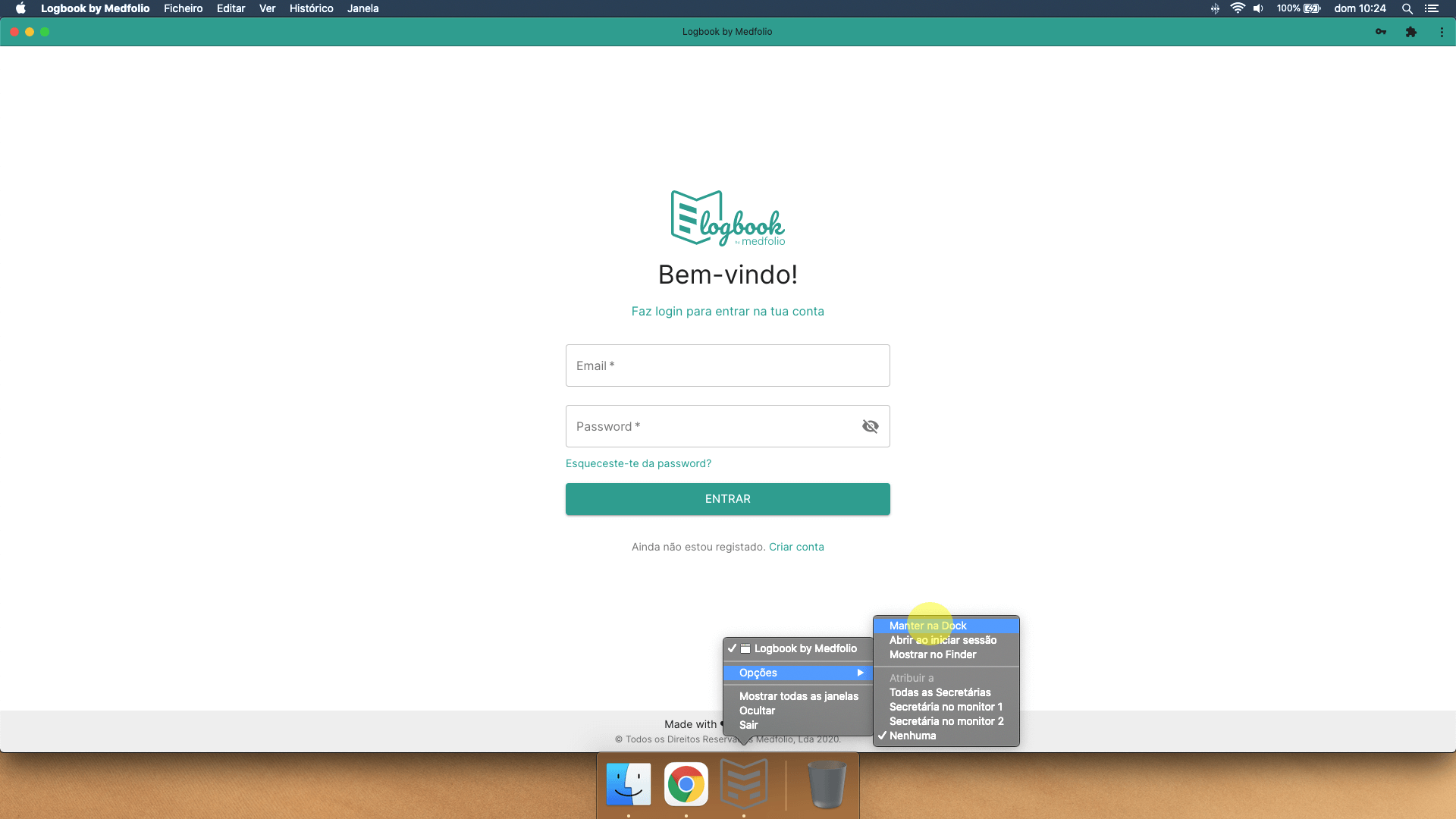This screenshot has height=819, width=1456.
Task: Choose Mostrar todas as janelas
Action: pos(798,696)
